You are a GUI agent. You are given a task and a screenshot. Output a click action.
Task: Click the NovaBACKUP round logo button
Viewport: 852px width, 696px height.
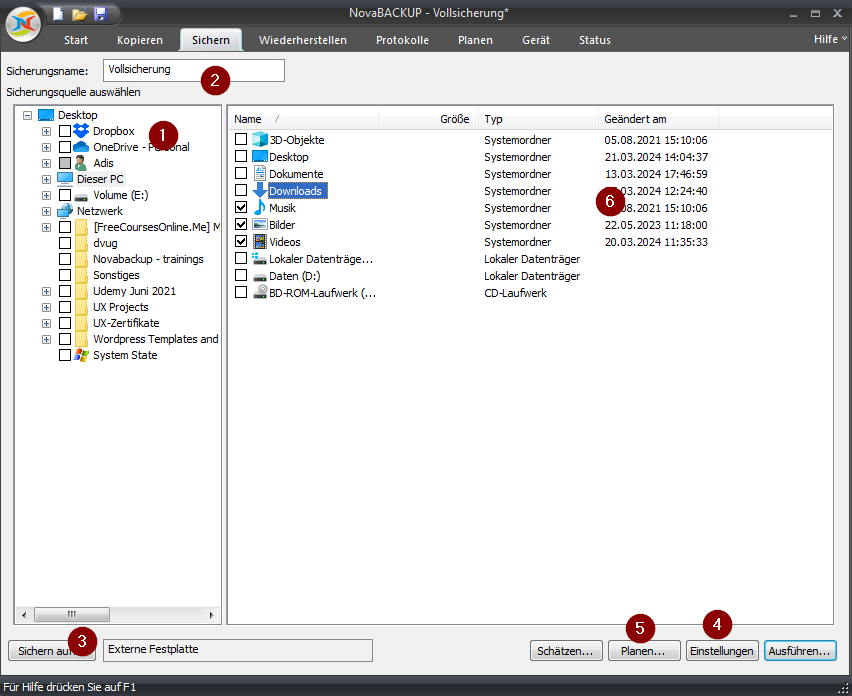(23, 24)
